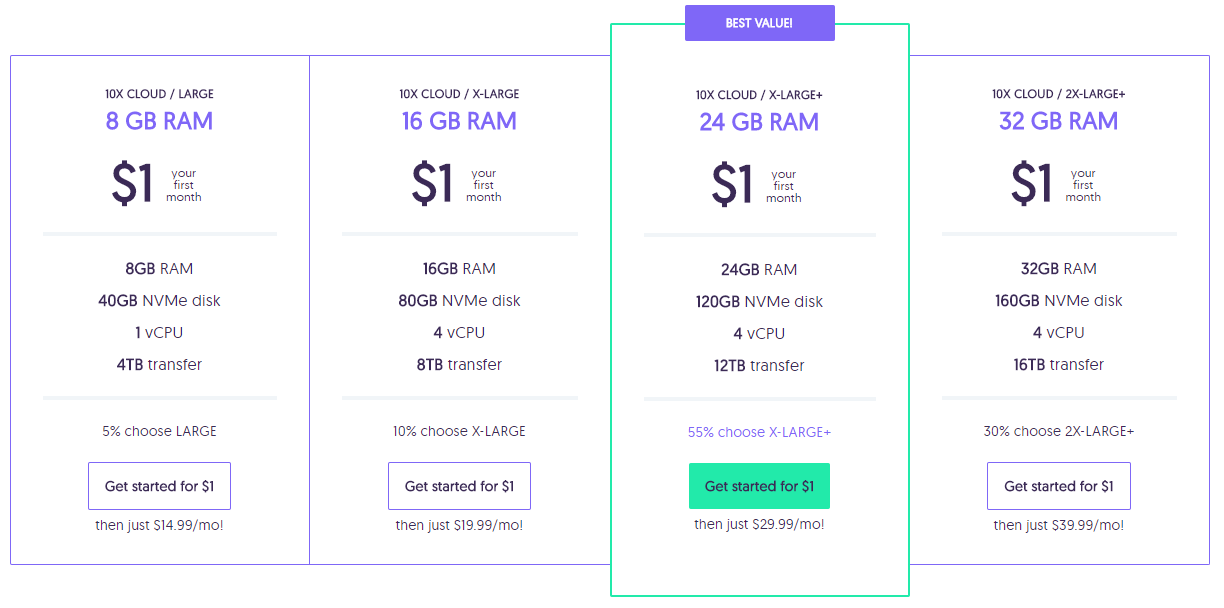Screen dimensions: 1224x608
Task: Click Get started for $1 under X-LARGE plan
Action: pyautogui.click(x=459, y=486)
